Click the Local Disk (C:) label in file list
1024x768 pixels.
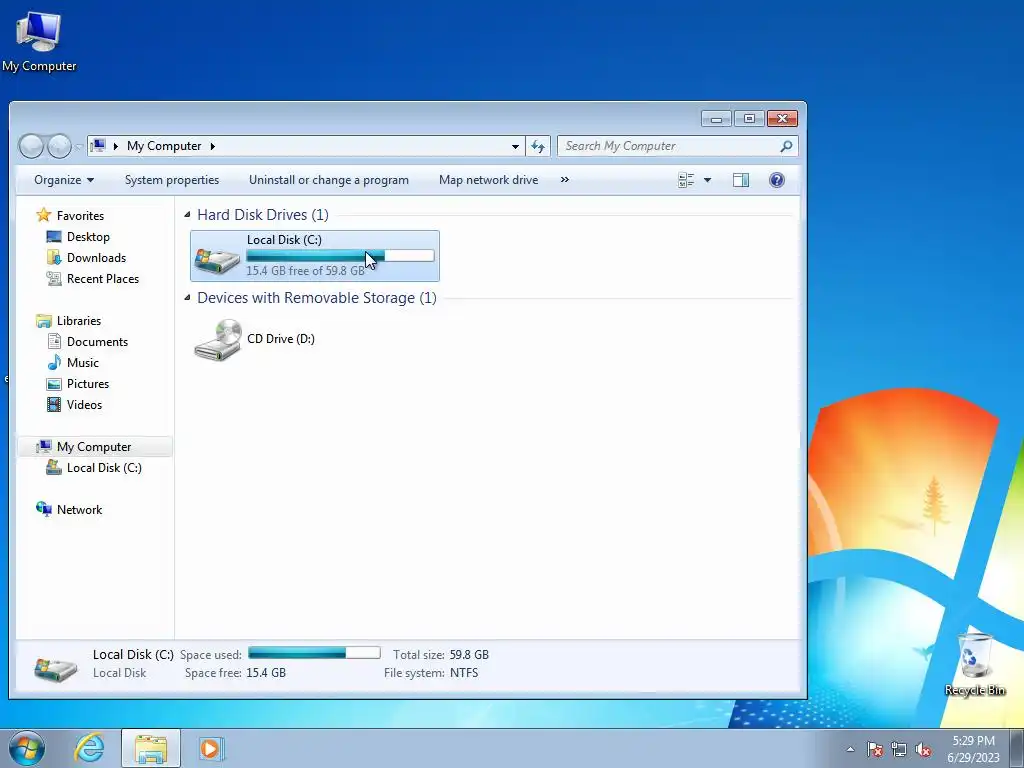pyautogui.click(x=284, y=240)
